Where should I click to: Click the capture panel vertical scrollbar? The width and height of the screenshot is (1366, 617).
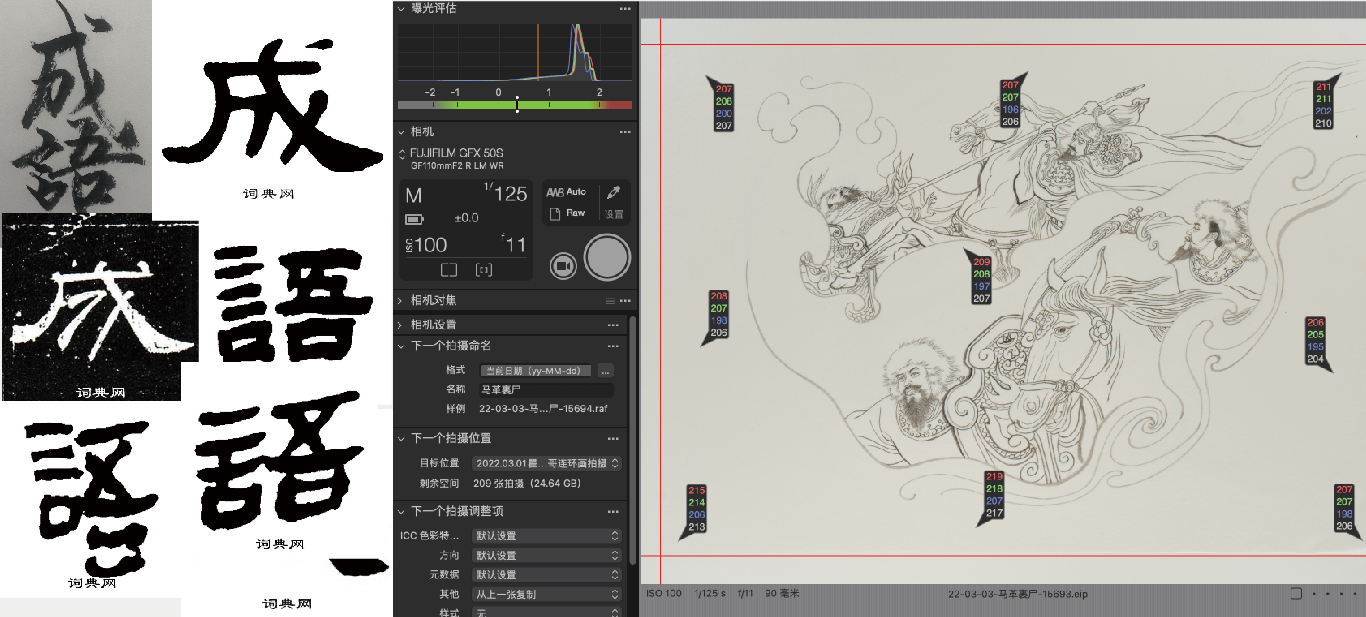point(632,440)
